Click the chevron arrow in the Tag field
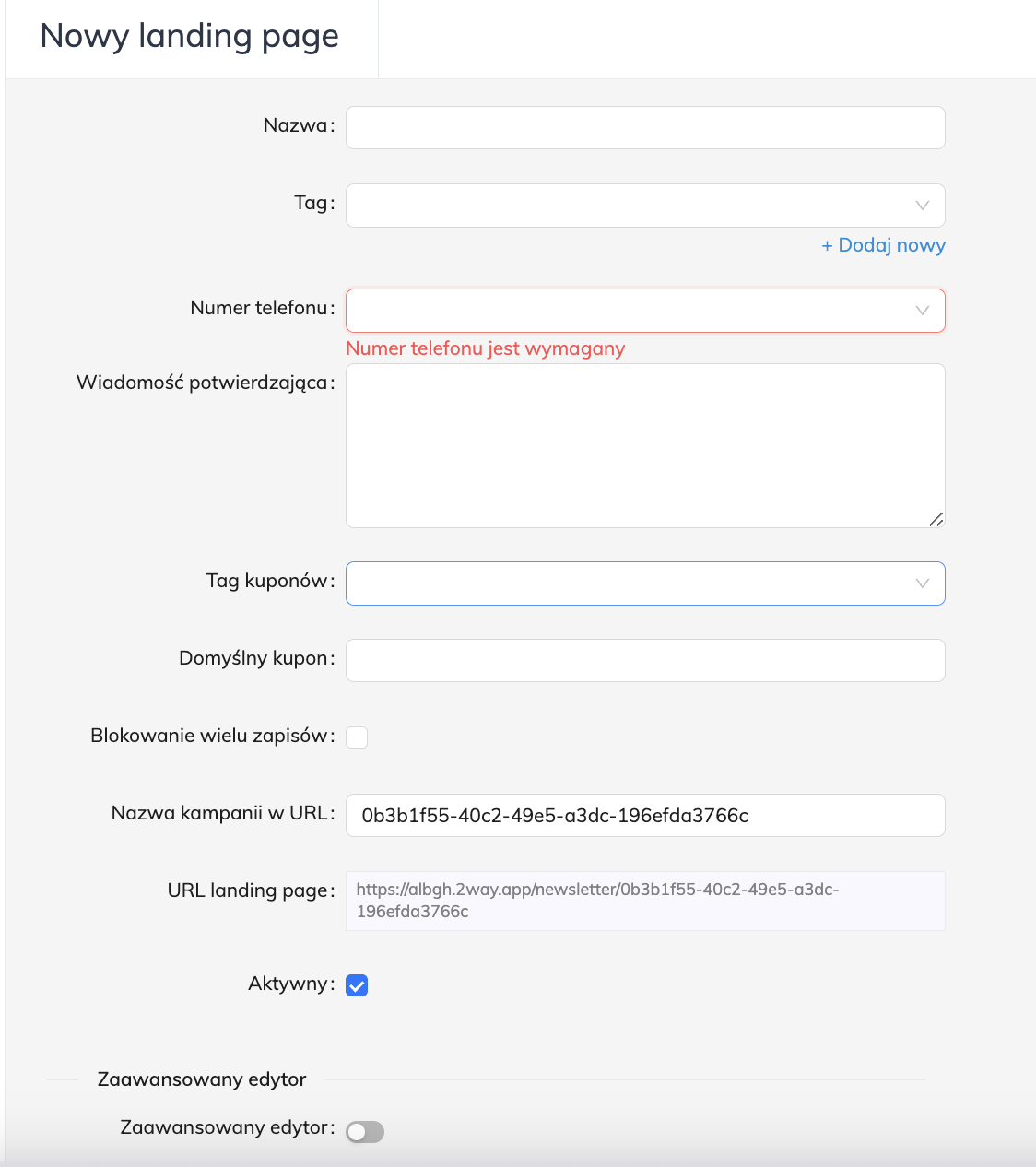The height and width of the screenshot is (1167, 1036). pos(922,206)
